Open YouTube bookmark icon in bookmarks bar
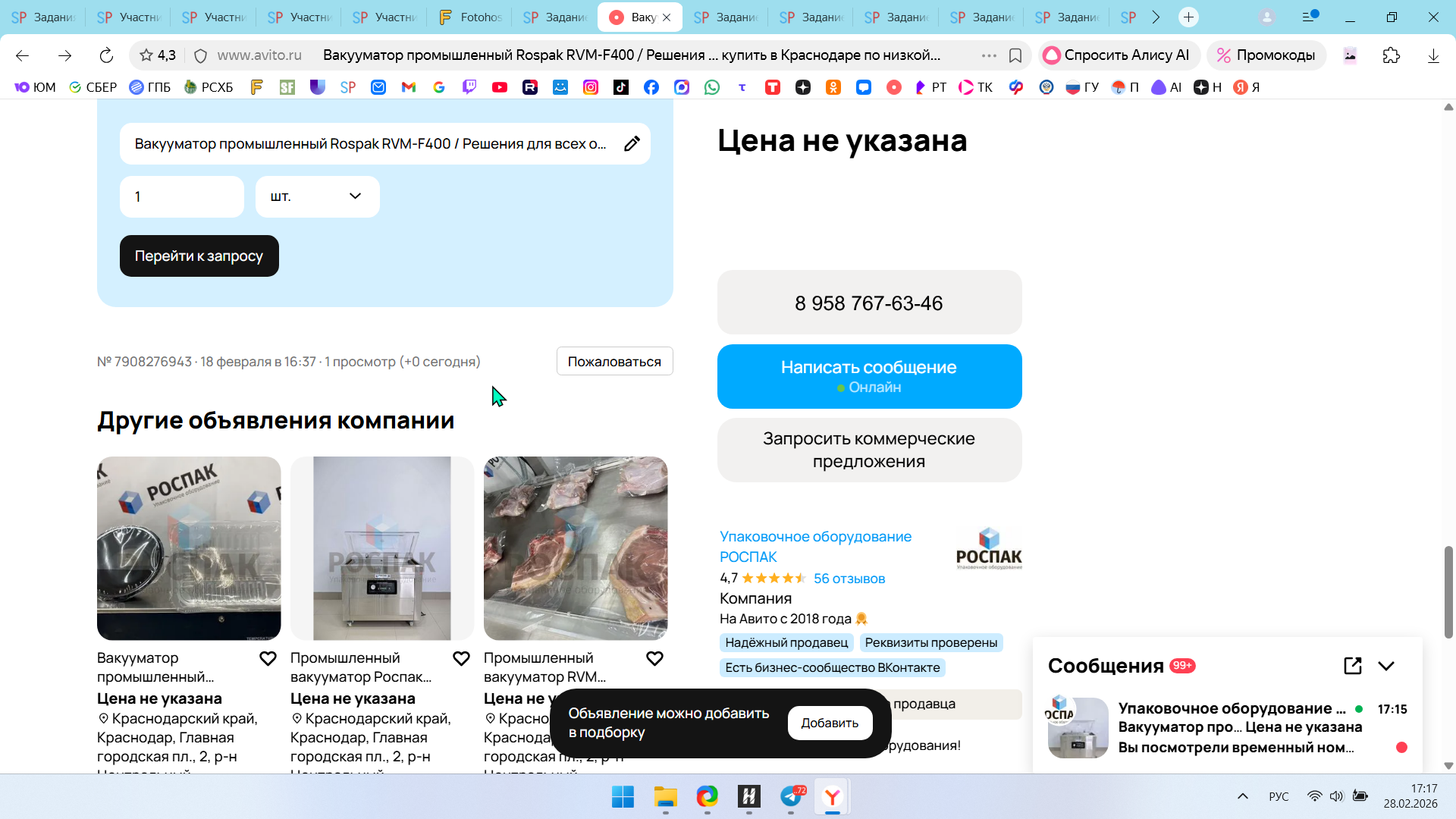Image resolution: width=1456 pixels, height=819 pixels. point(499,87)
